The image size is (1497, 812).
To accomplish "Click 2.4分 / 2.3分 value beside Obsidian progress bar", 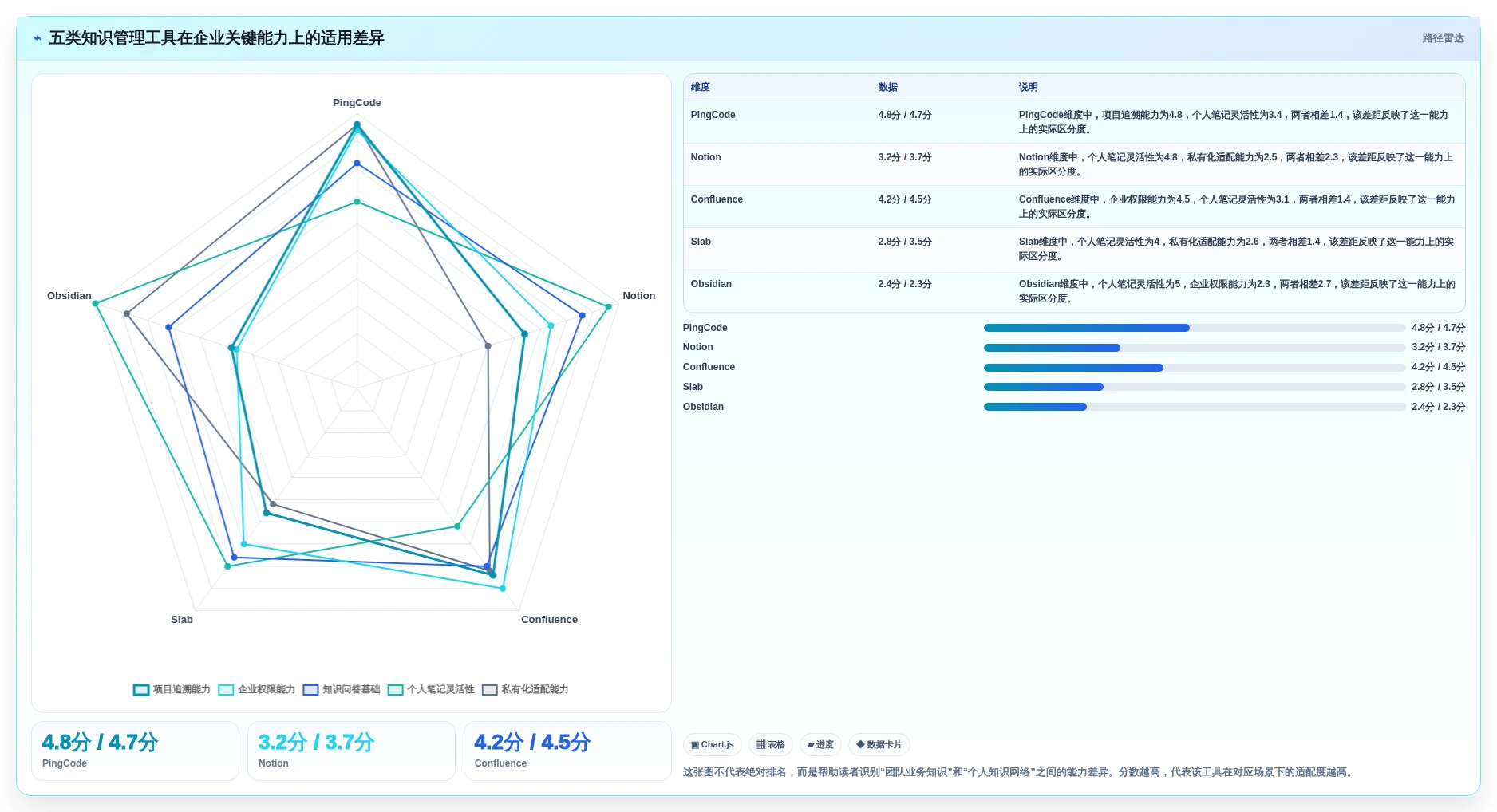I will (1439, 407).
